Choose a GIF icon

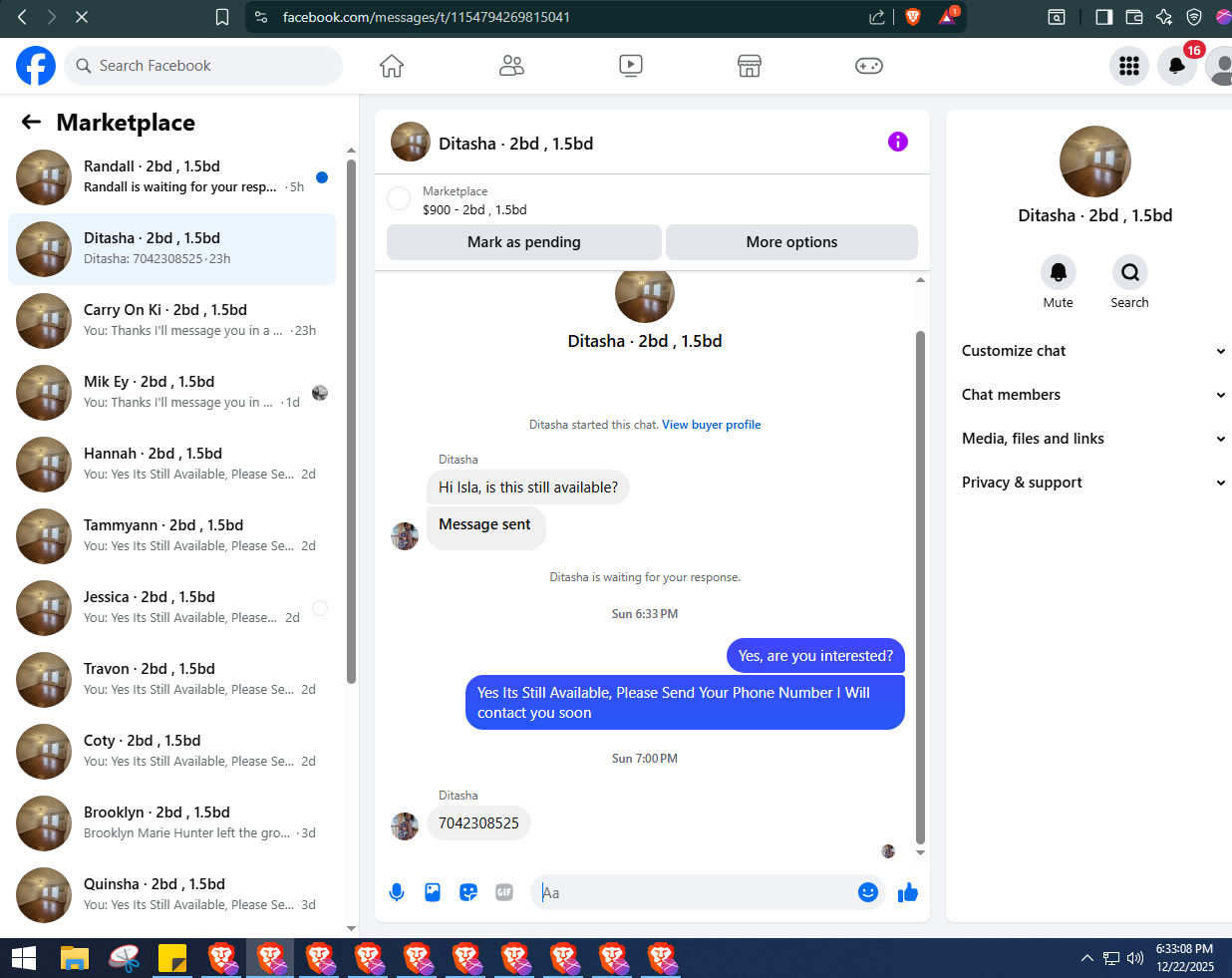504,892
